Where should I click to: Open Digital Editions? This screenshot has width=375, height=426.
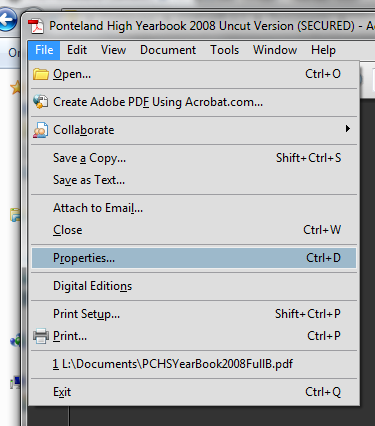tap(194, 286)
